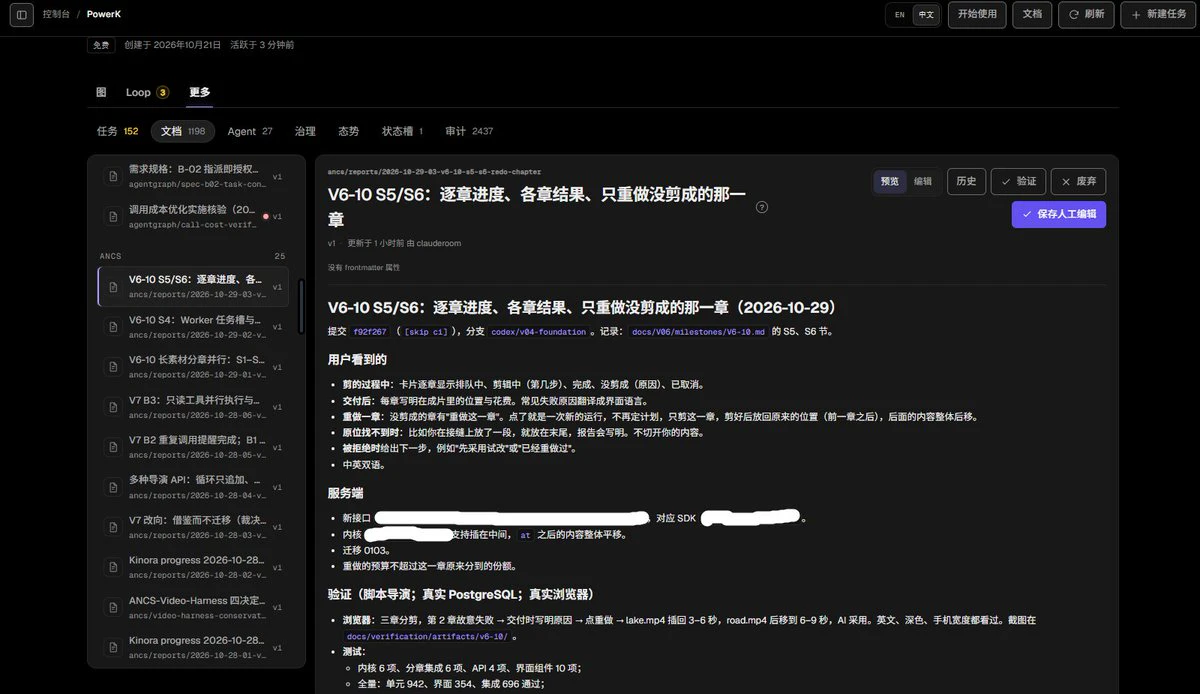Switch to the 任务 152 sub-tab
The height and width of the screenshot is (694, 1200).
[x=117, y=131]
